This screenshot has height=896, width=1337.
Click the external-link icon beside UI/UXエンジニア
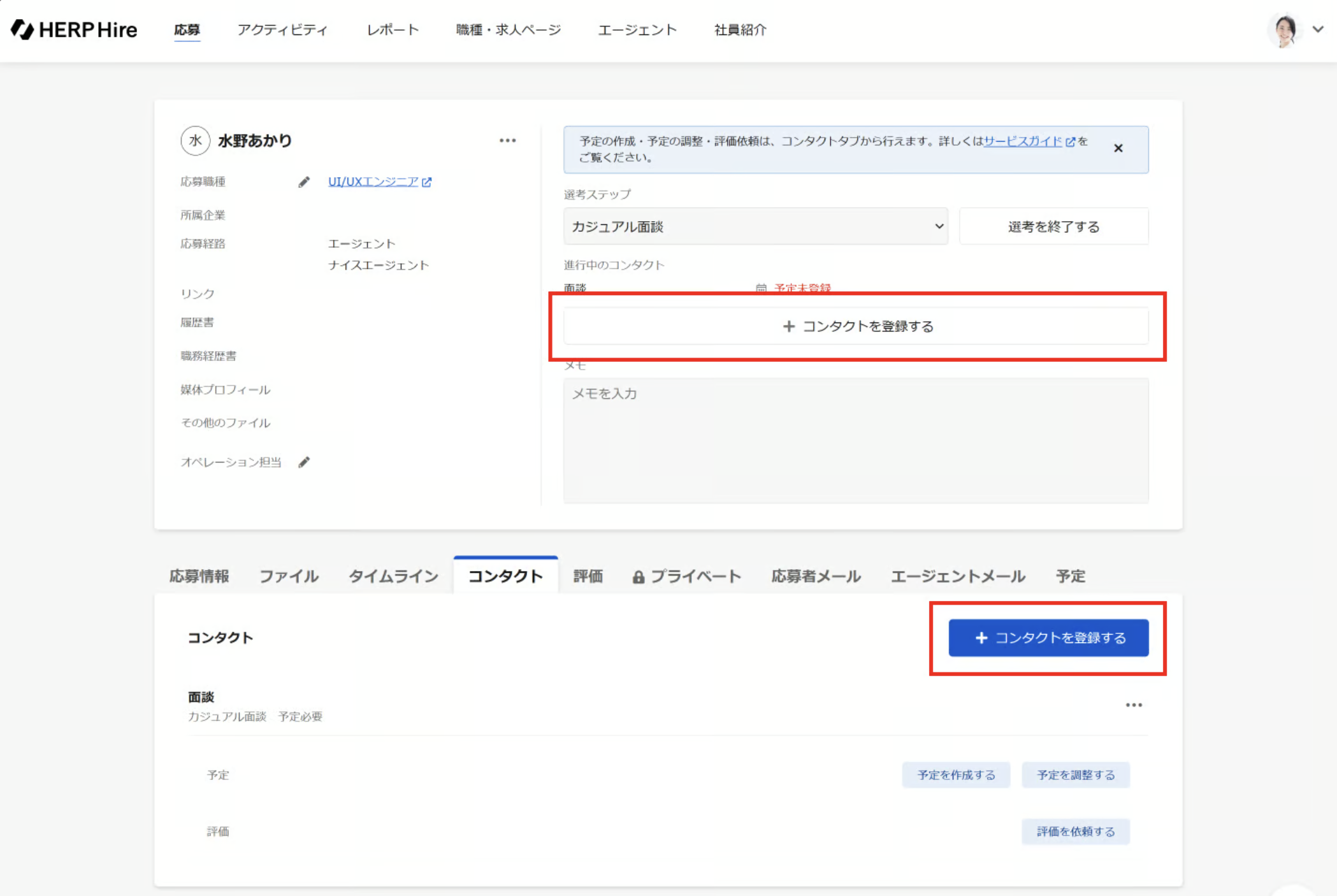point(427,182)
